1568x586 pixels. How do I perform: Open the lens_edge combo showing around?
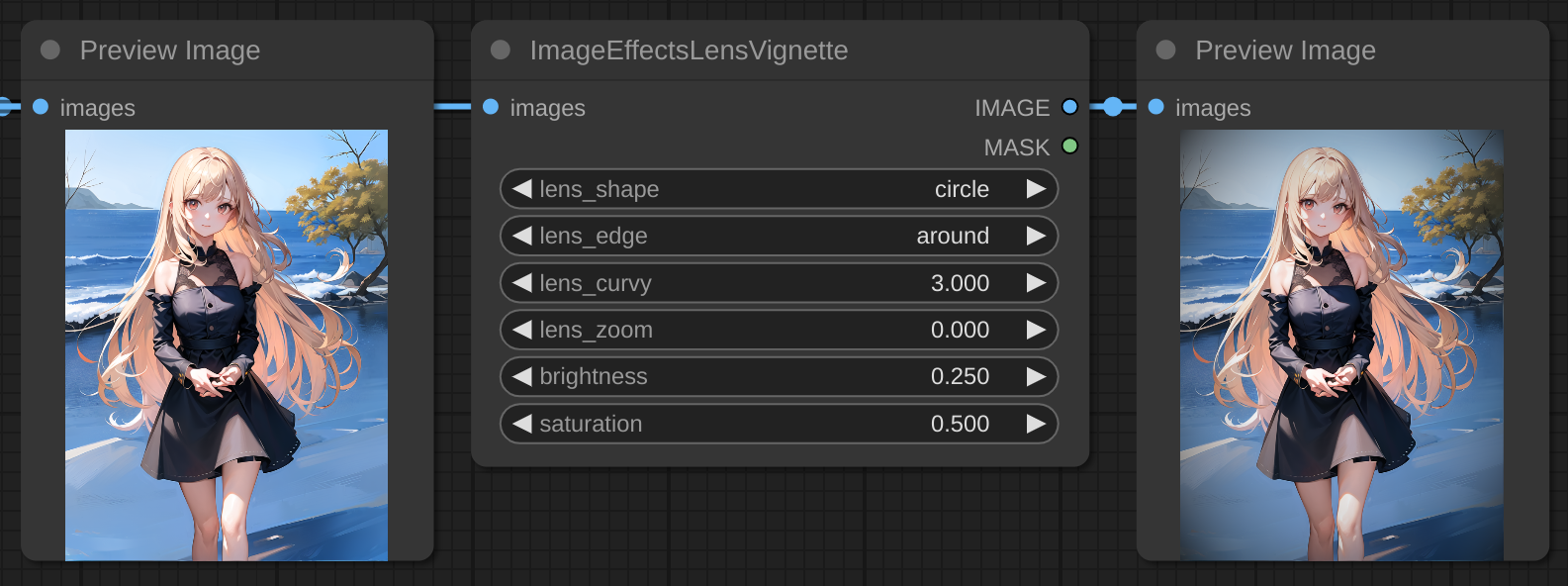coord(779,236)
